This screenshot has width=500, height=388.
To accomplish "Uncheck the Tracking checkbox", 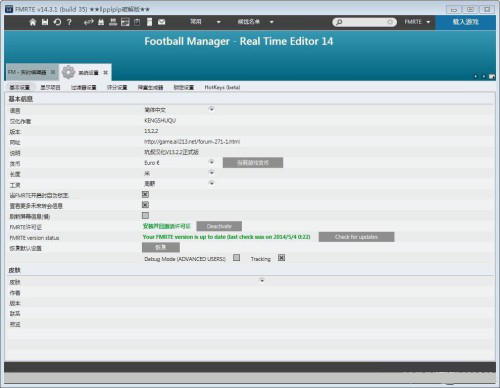I will coord(281,258).
